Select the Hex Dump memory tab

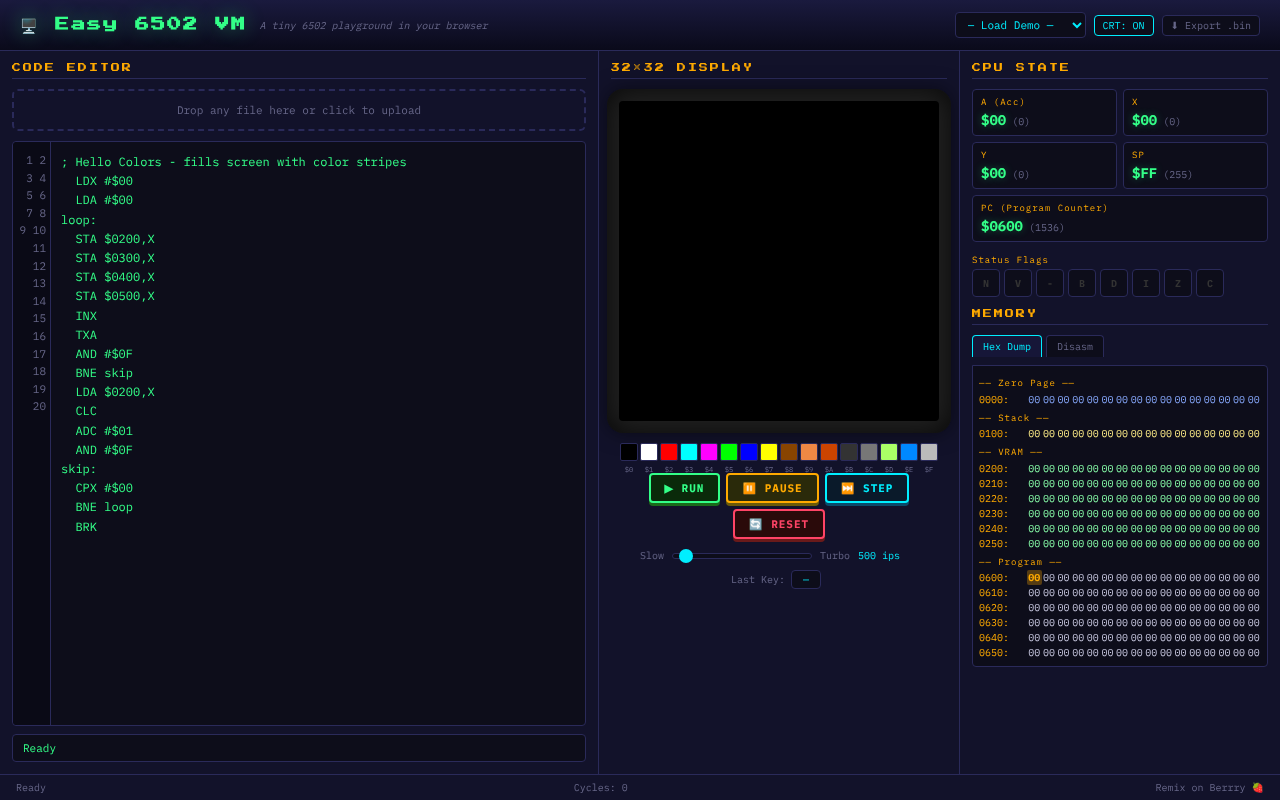1006,346
